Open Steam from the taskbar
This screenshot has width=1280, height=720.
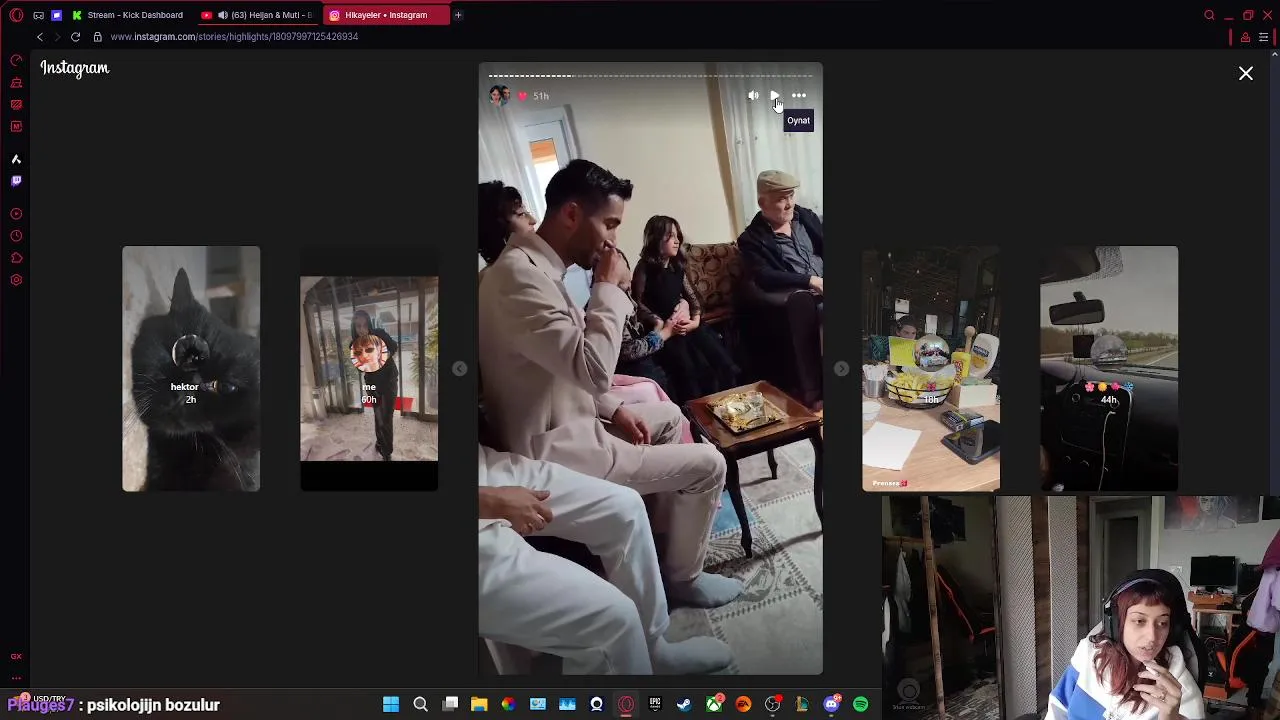(x=684, y=704)
